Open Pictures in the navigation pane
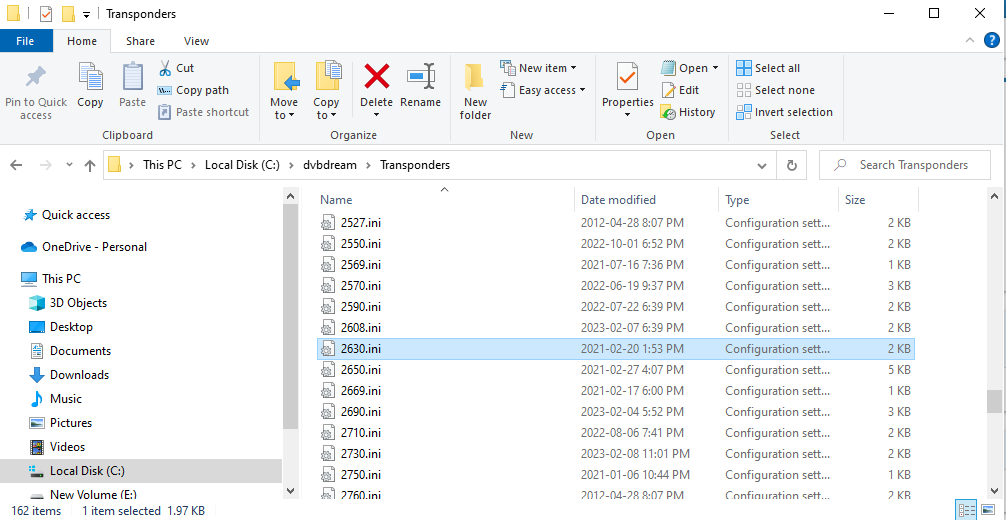Screen dimensions: 1006x520 62,423
